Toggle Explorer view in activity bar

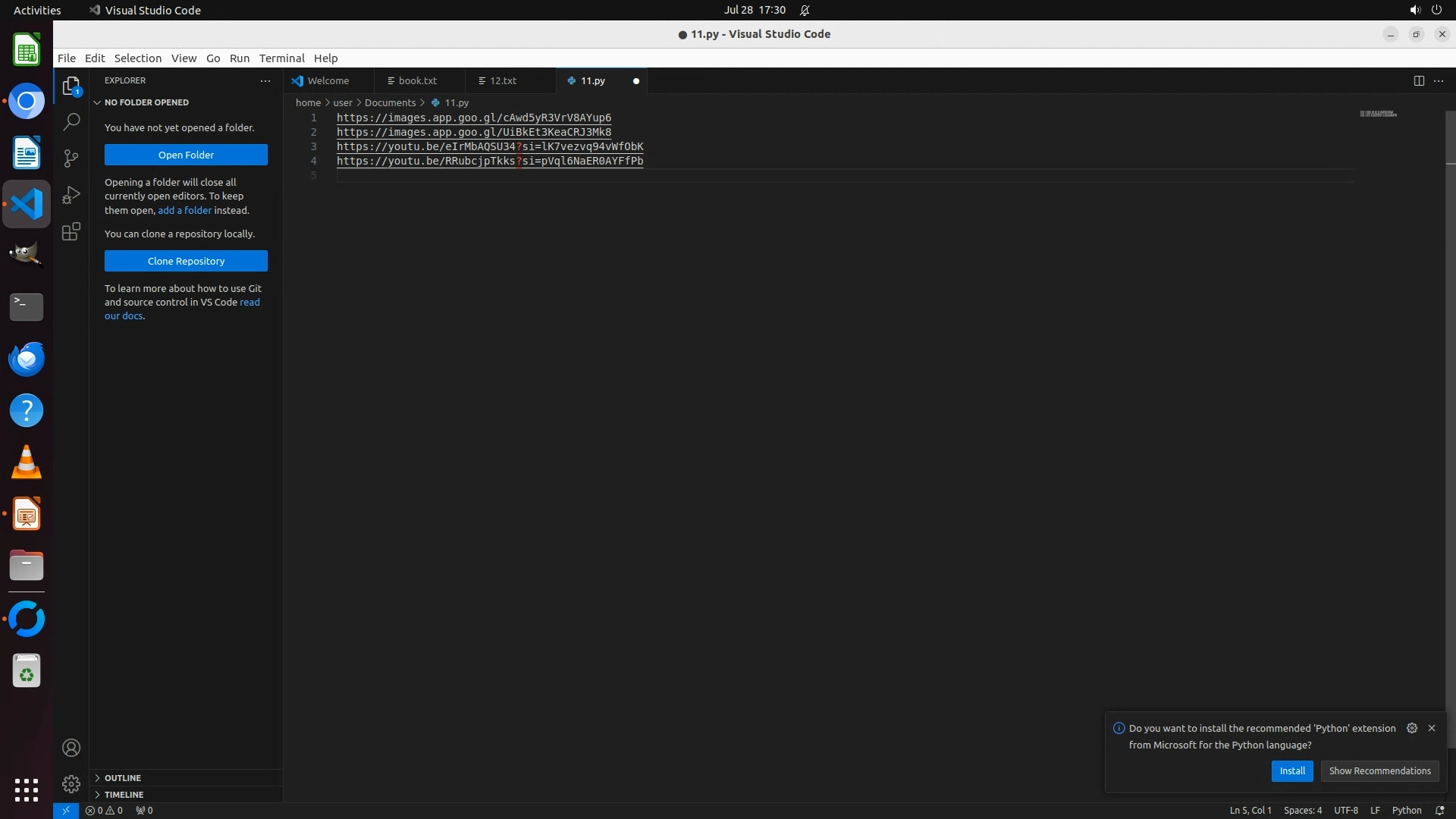click(x=71, y=86)
